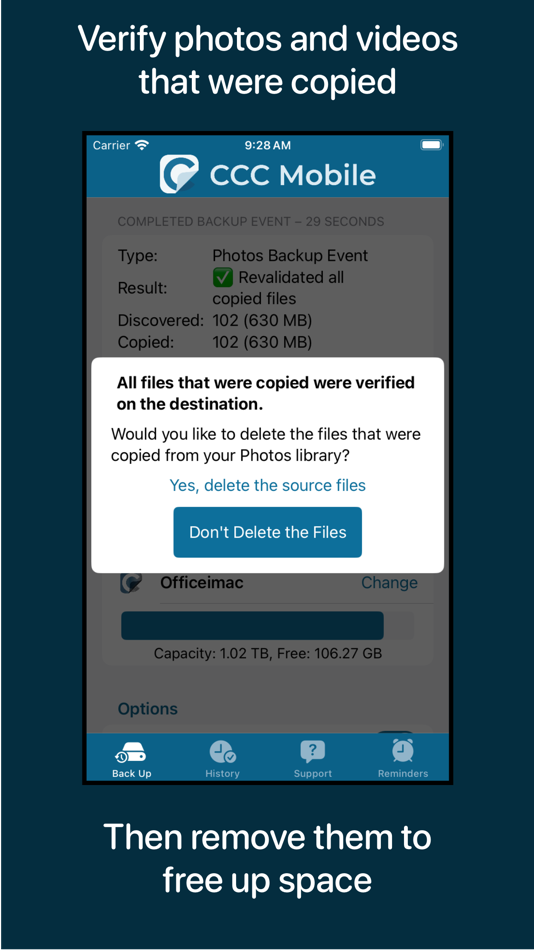534x950 pixels.
Task: Open the Back Up tab icon
Action: tap(131, 752)
